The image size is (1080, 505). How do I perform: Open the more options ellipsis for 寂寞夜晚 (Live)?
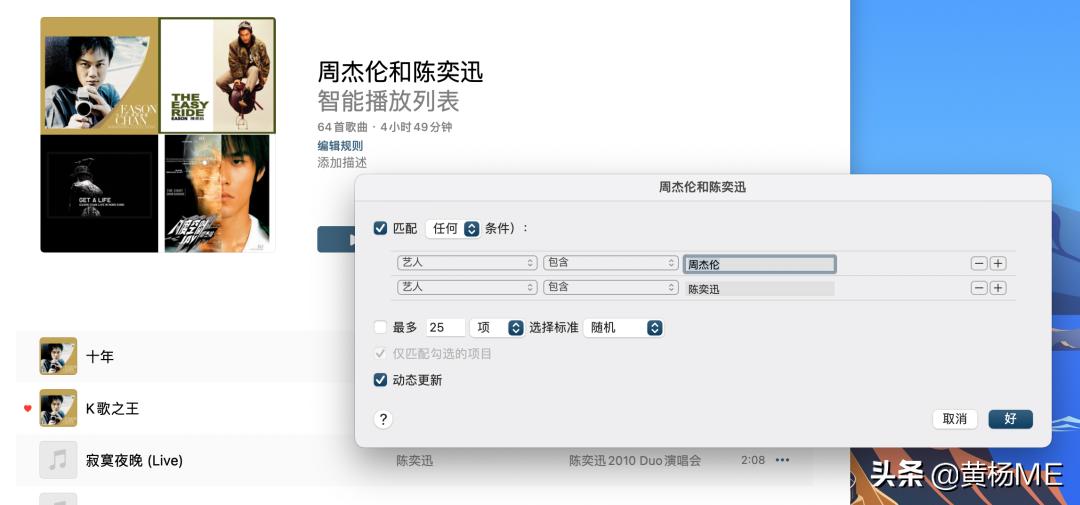click(x=782, y=460)
